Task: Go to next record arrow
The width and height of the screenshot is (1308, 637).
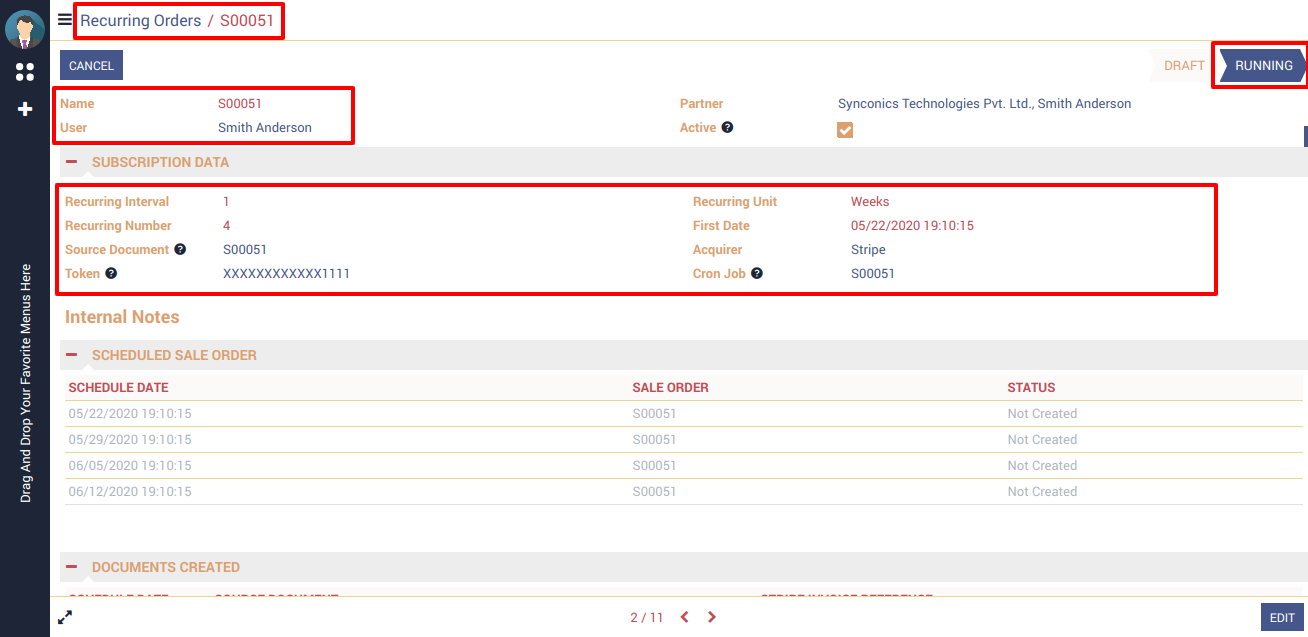Action: point(712,618)
